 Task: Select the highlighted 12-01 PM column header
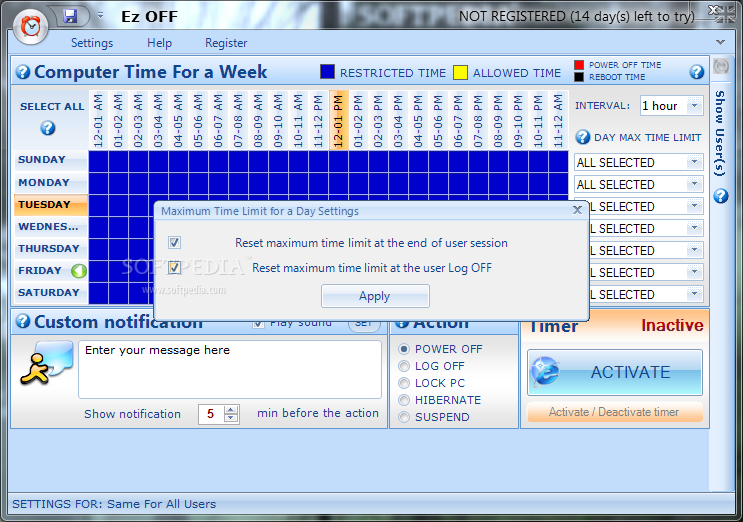[338, 120]
